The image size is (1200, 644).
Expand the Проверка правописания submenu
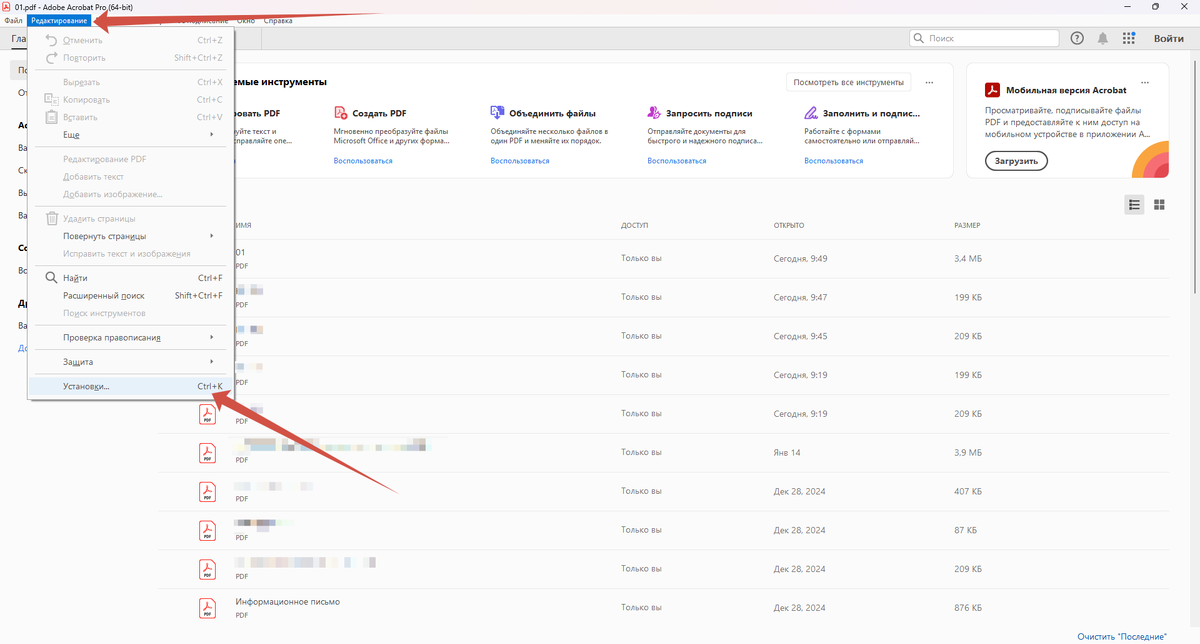(130, 337)
